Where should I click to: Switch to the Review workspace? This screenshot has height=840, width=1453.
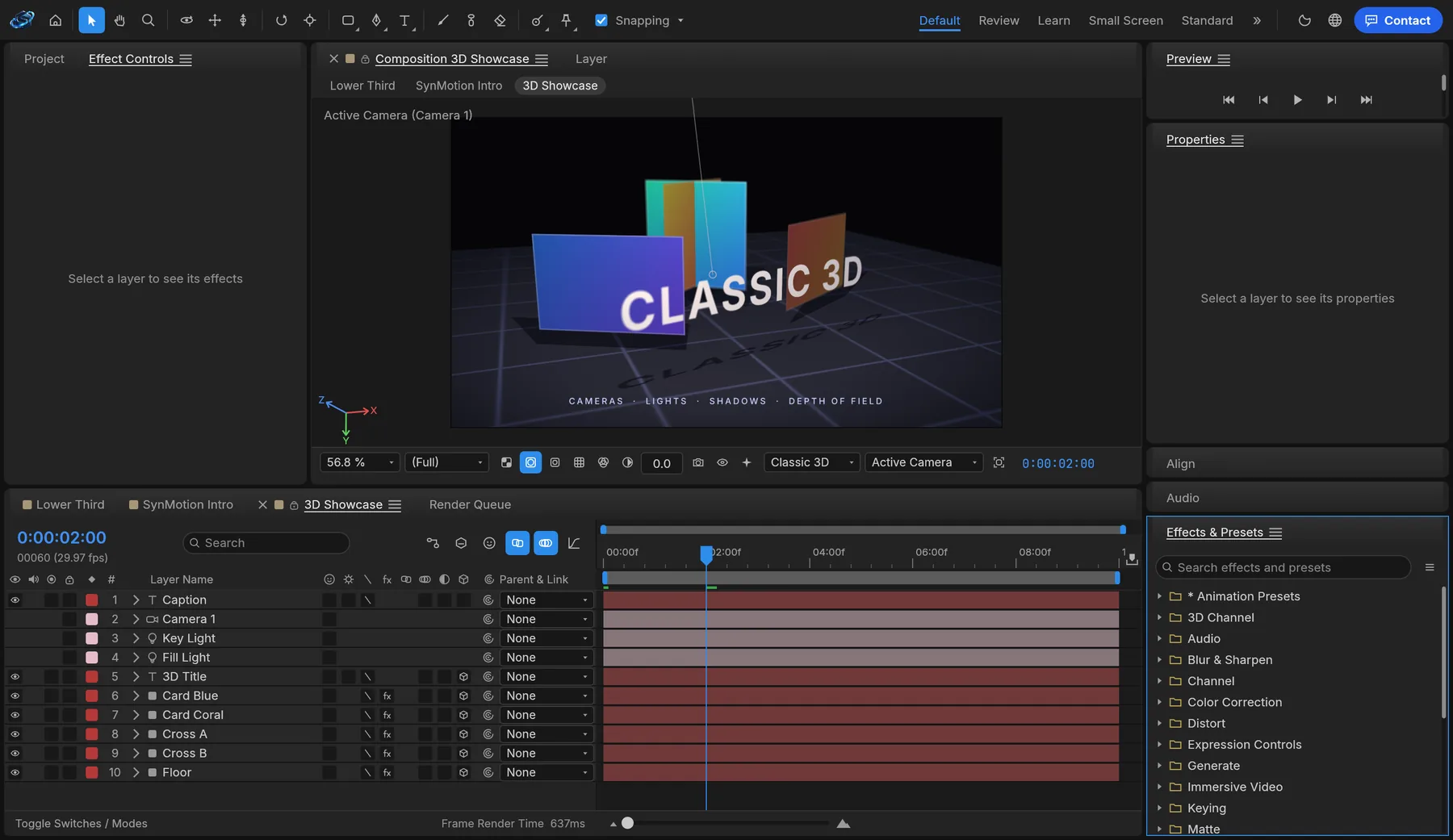pos(999,20)
